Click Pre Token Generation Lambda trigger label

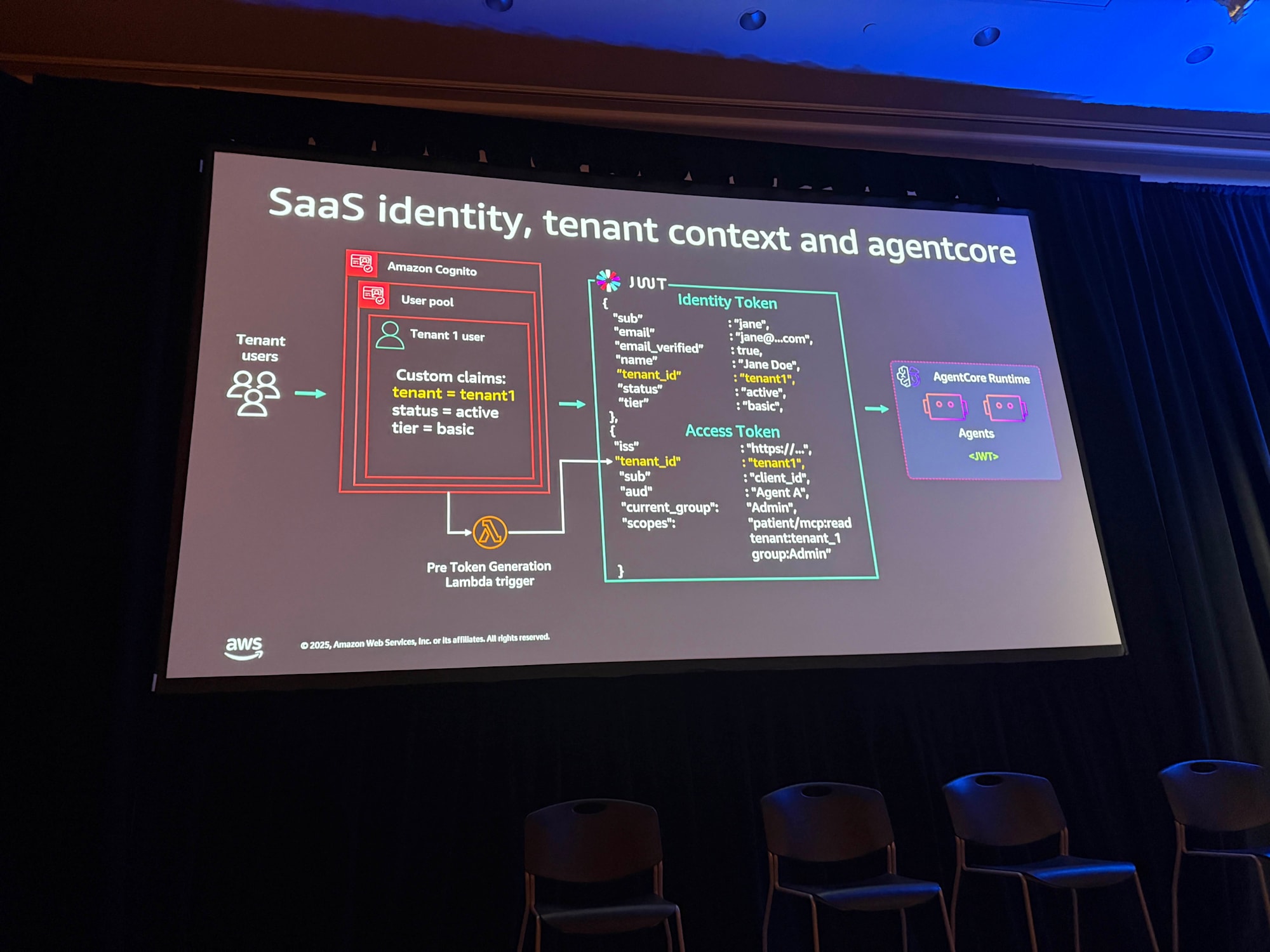(x=489, y=574)
